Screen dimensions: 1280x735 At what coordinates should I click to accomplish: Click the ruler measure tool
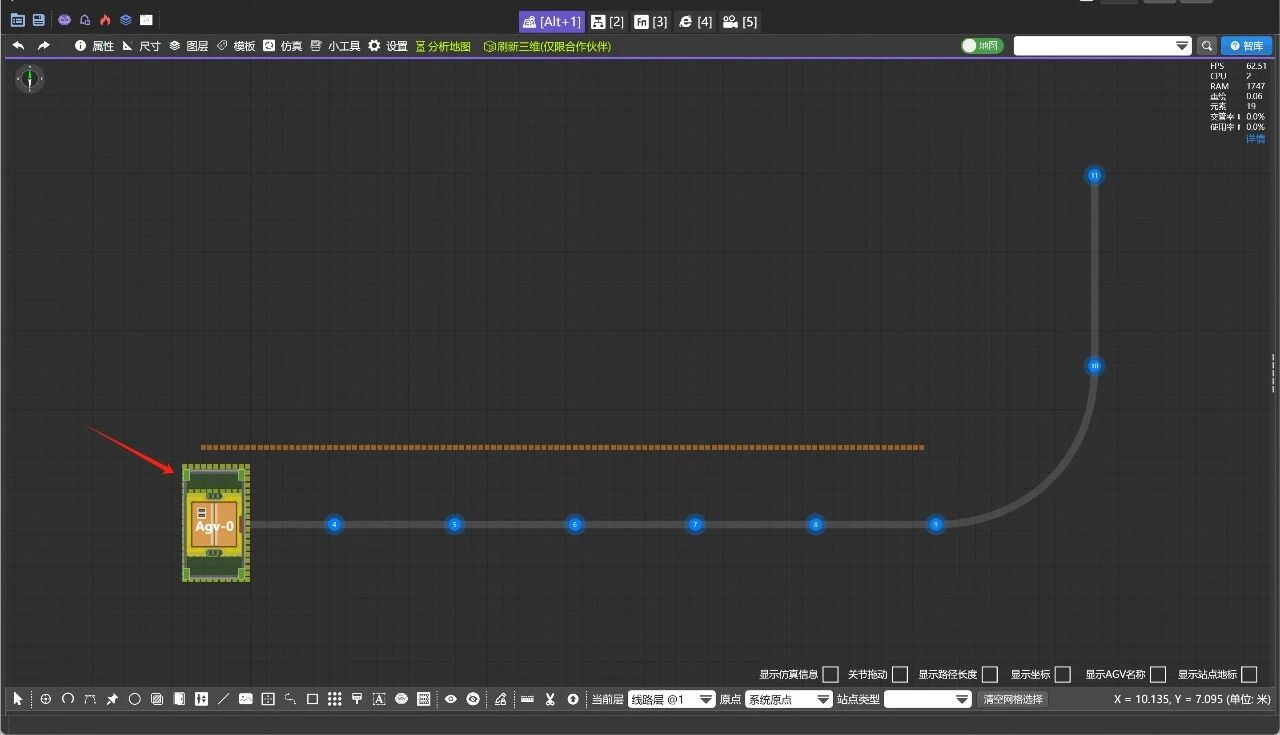click(x=527, y=699)
